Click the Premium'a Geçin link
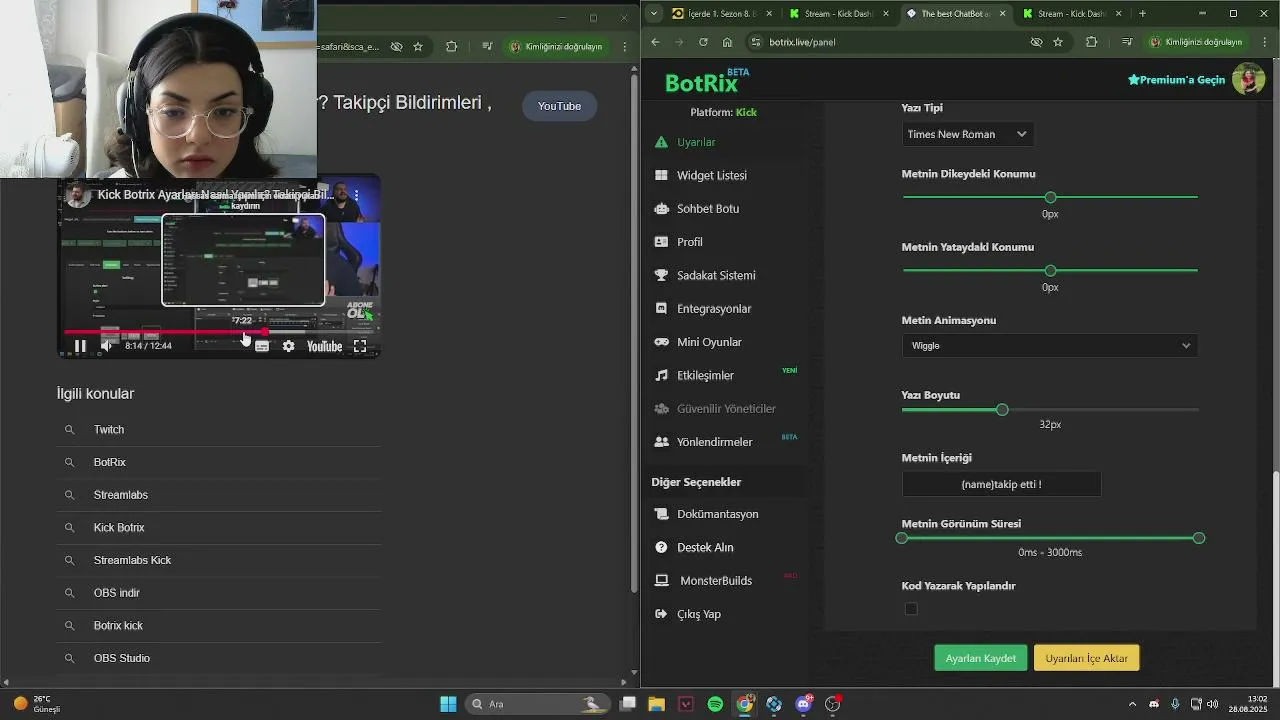Viewport: 1280px width, 720px height. pyautogui.click(x=1176, y=80)
